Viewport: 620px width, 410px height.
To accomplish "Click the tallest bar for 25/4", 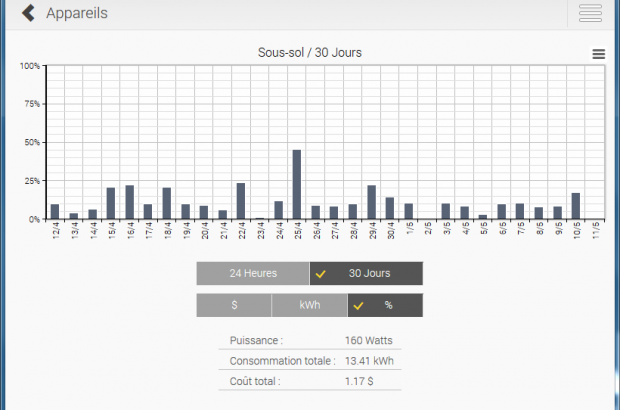I will click(x=297, y=185).
